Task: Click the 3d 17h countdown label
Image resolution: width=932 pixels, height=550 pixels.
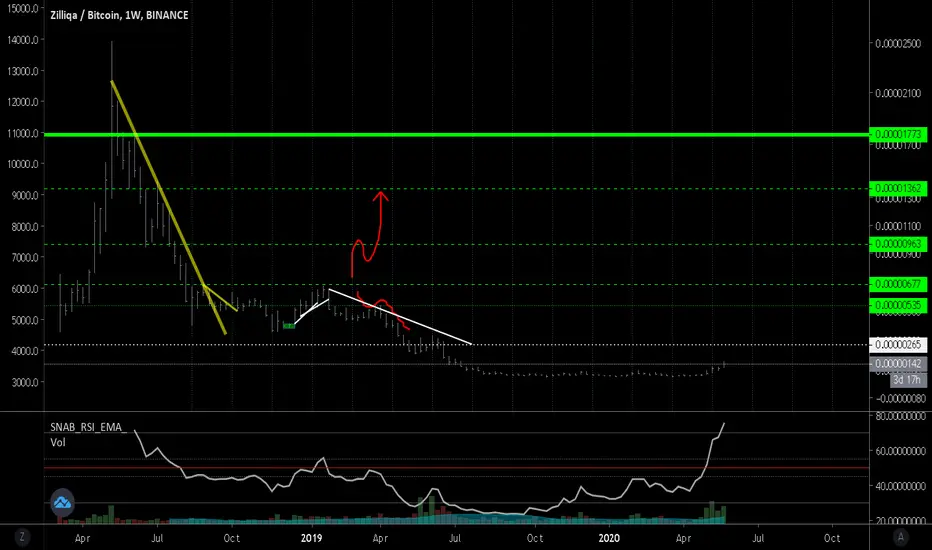Action: tap(906, 379)
